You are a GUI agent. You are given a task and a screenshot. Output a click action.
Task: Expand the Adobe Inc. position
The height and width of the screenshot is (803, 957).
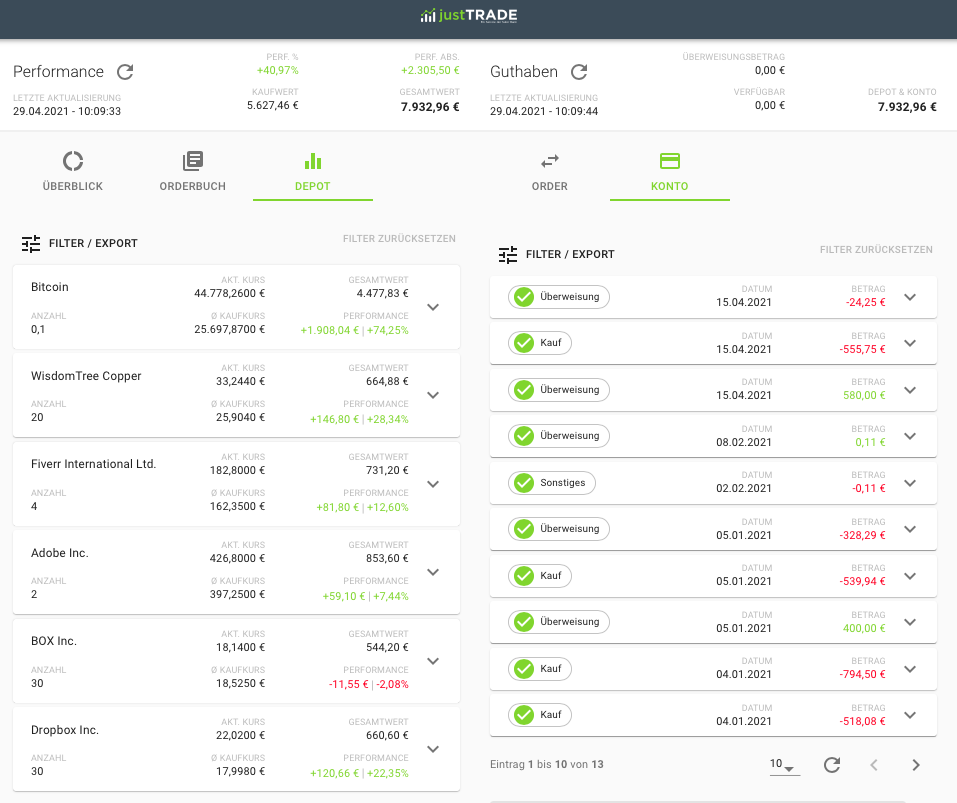pyautogui.click(x=433, y=572)
